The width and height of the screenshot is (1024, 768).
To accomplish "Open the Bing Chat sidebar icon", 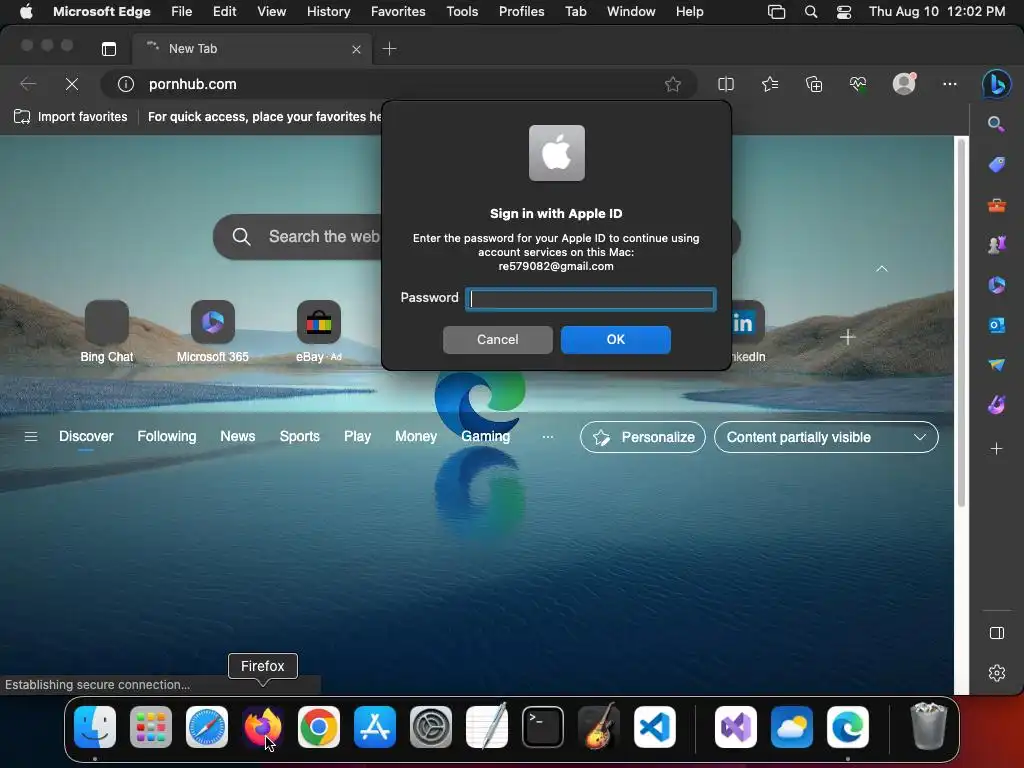I will tap(996, 84).
